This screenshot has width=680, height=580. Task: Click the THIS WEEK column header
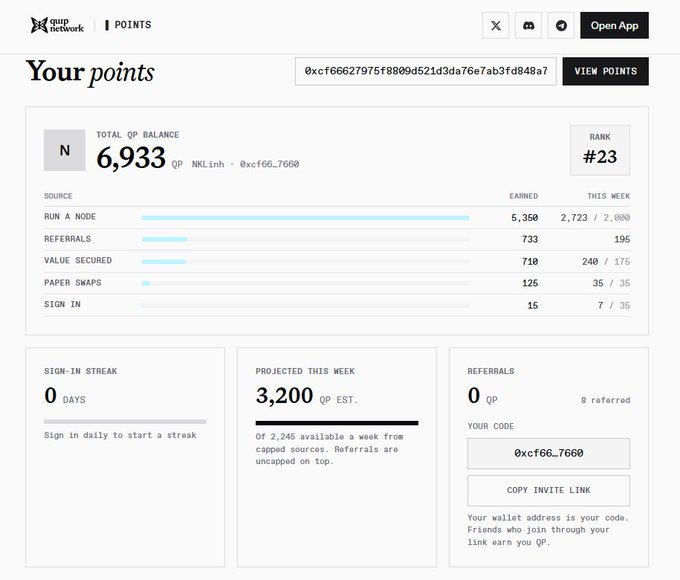tap(608, 196)
